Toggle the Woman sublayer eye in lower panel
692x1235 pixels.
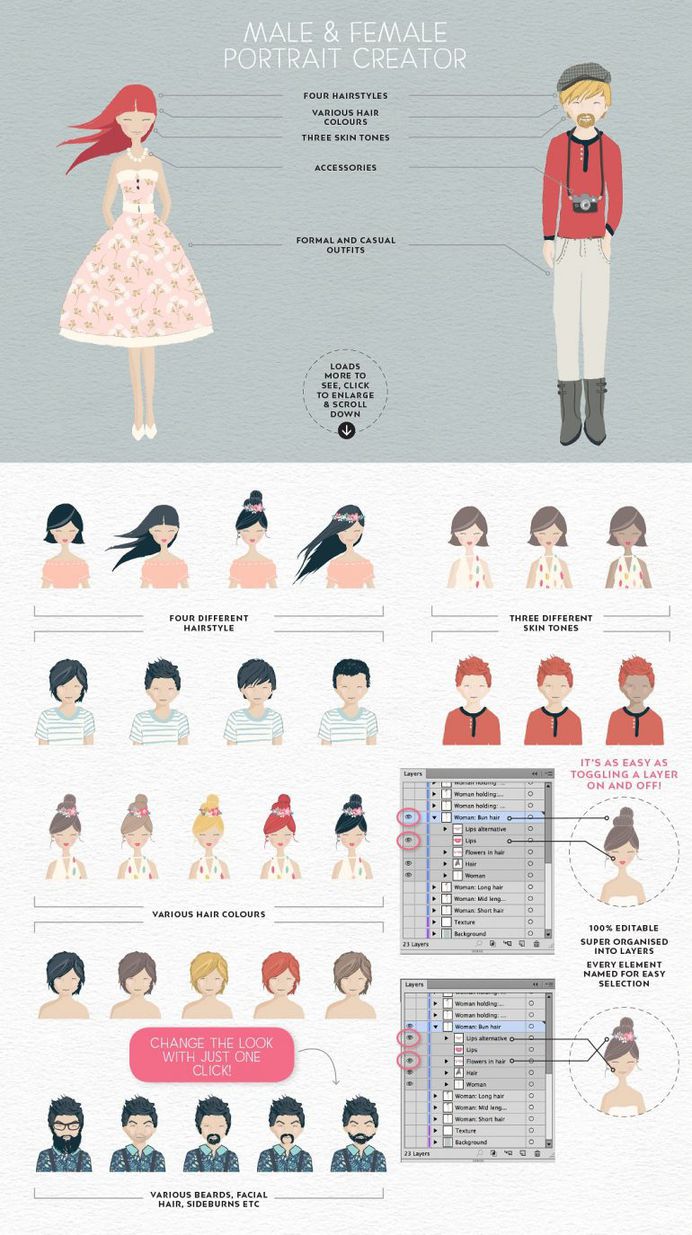tap(410, 1084)
